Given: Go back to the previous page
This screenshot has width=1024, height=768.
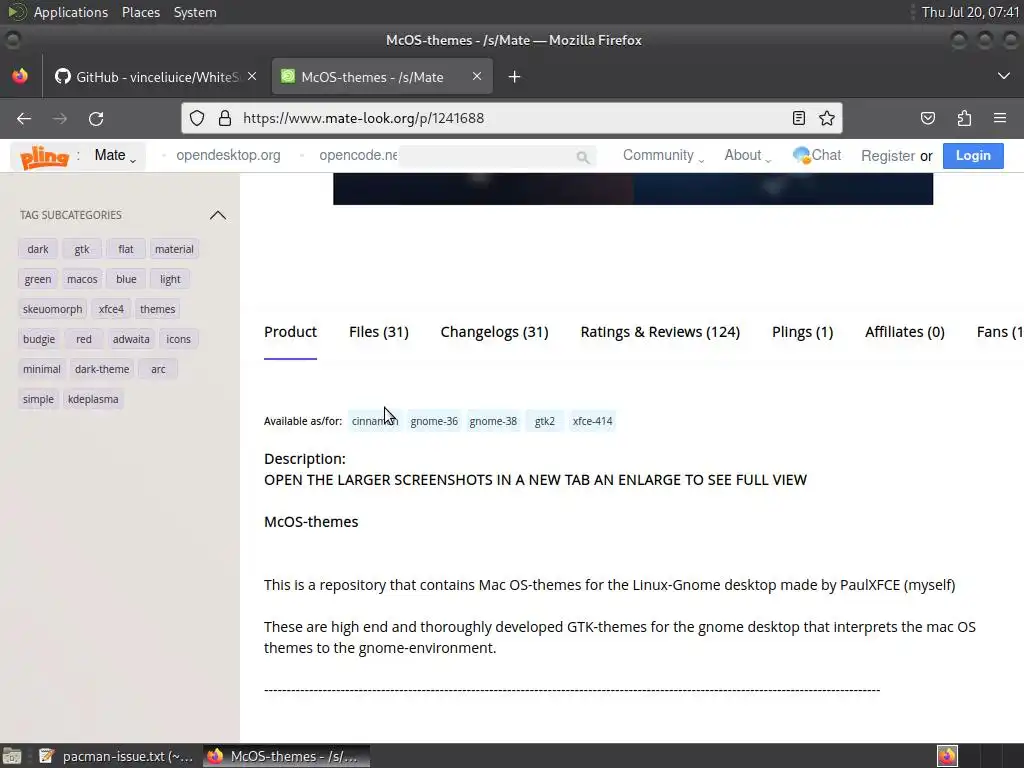Looking at the screenshot, I should [24, 118].
